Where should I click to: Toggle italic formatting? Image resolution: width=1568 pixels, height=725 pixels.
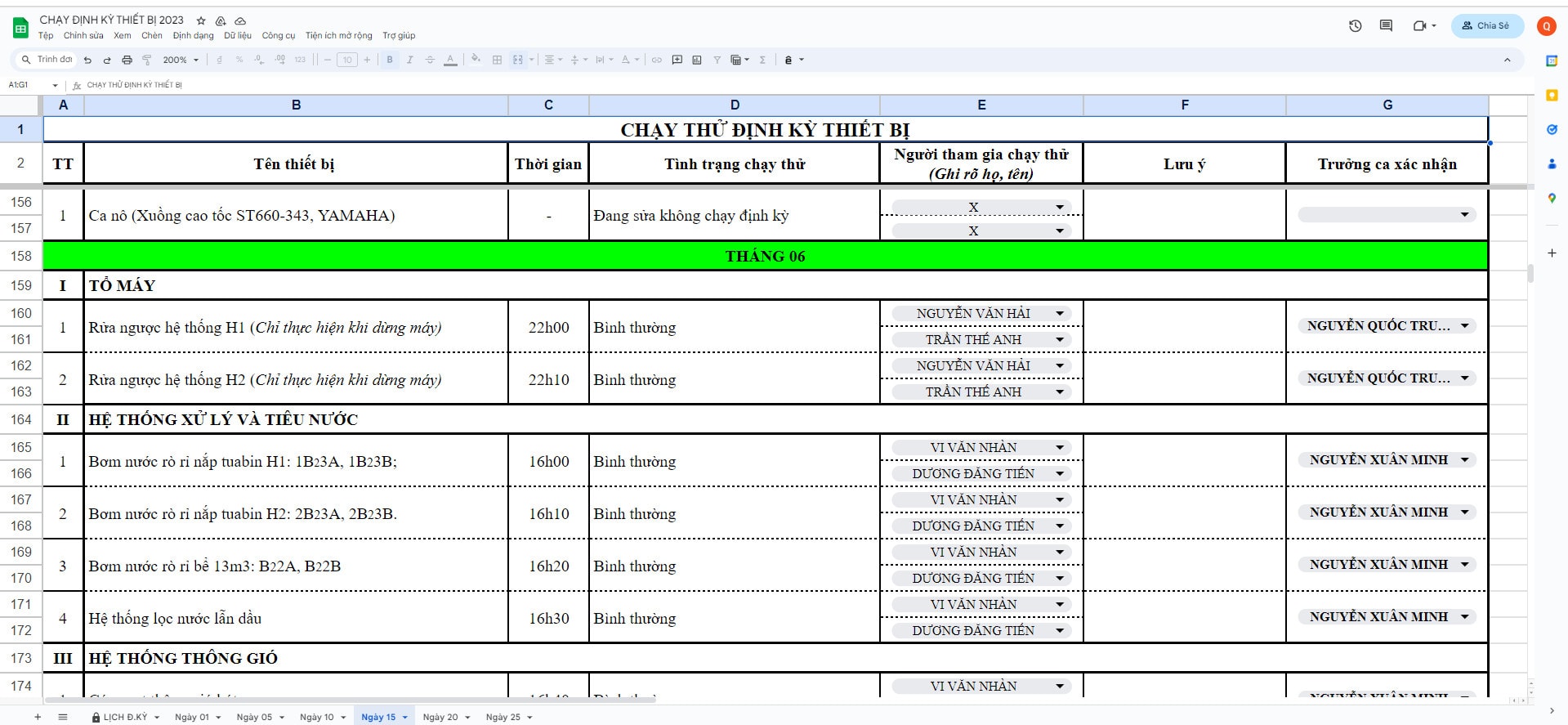(409, 60)
